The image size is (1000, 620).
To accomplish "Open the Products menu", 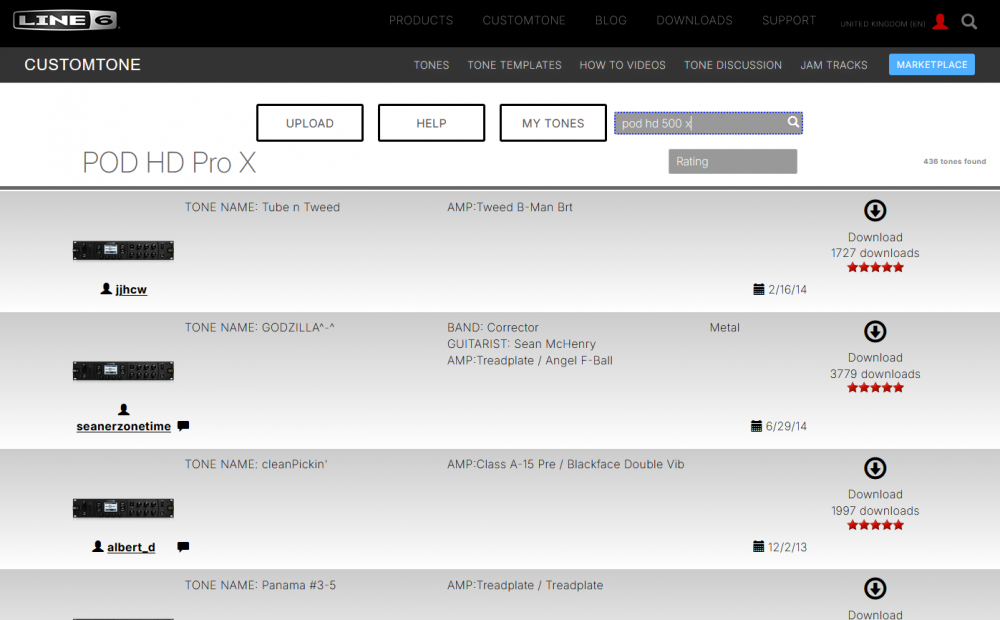I will point(421,20).
